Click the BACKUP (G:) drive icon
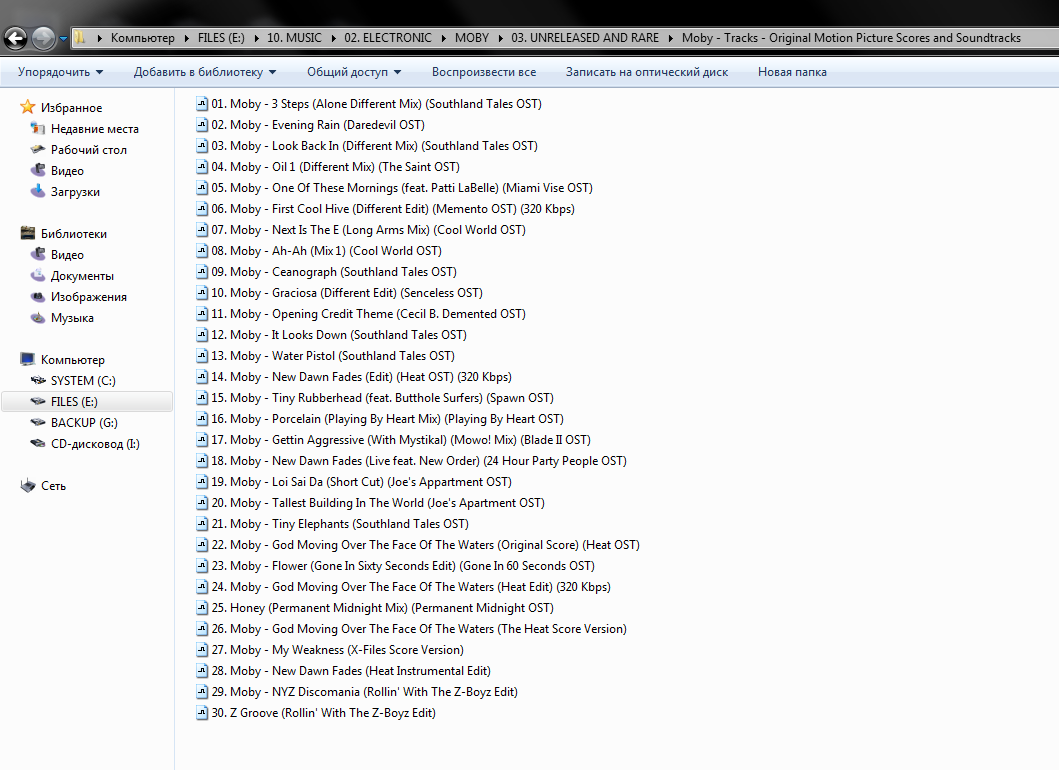Image resolution: width=1059 pixels, height=770 pixels. coord(38,422)
